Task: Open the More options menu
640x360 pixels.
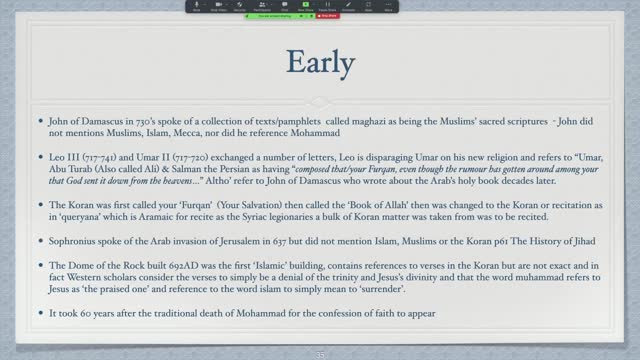Action: point(388,6)
